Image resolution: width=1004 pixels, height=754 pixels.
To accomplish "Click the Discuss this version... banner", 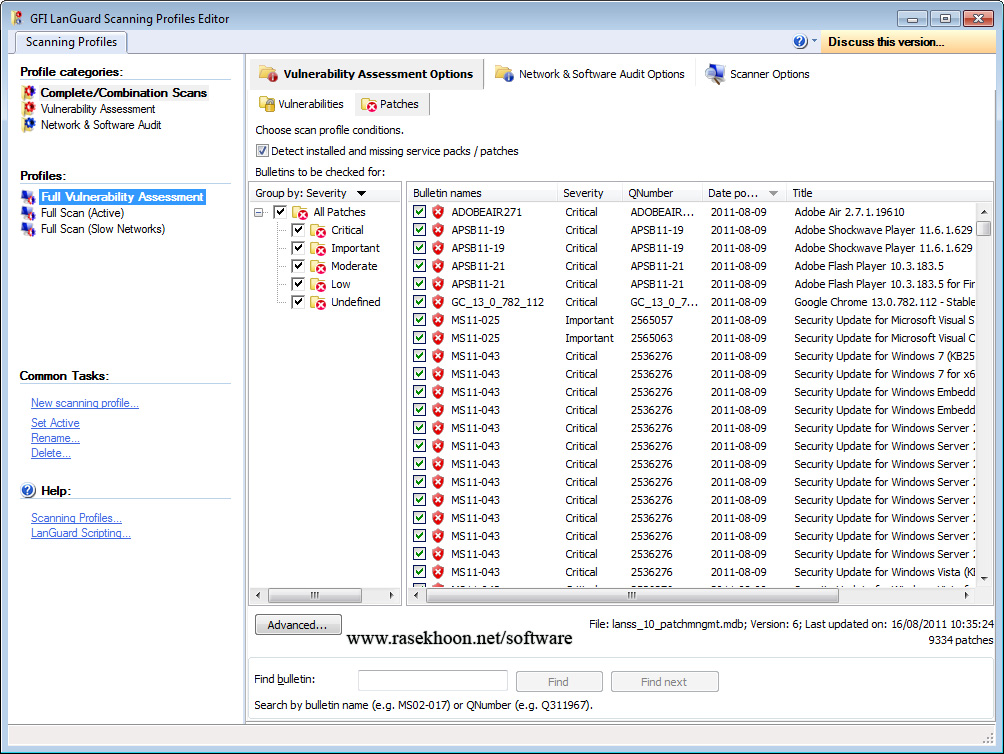I will tap(908, 42).
